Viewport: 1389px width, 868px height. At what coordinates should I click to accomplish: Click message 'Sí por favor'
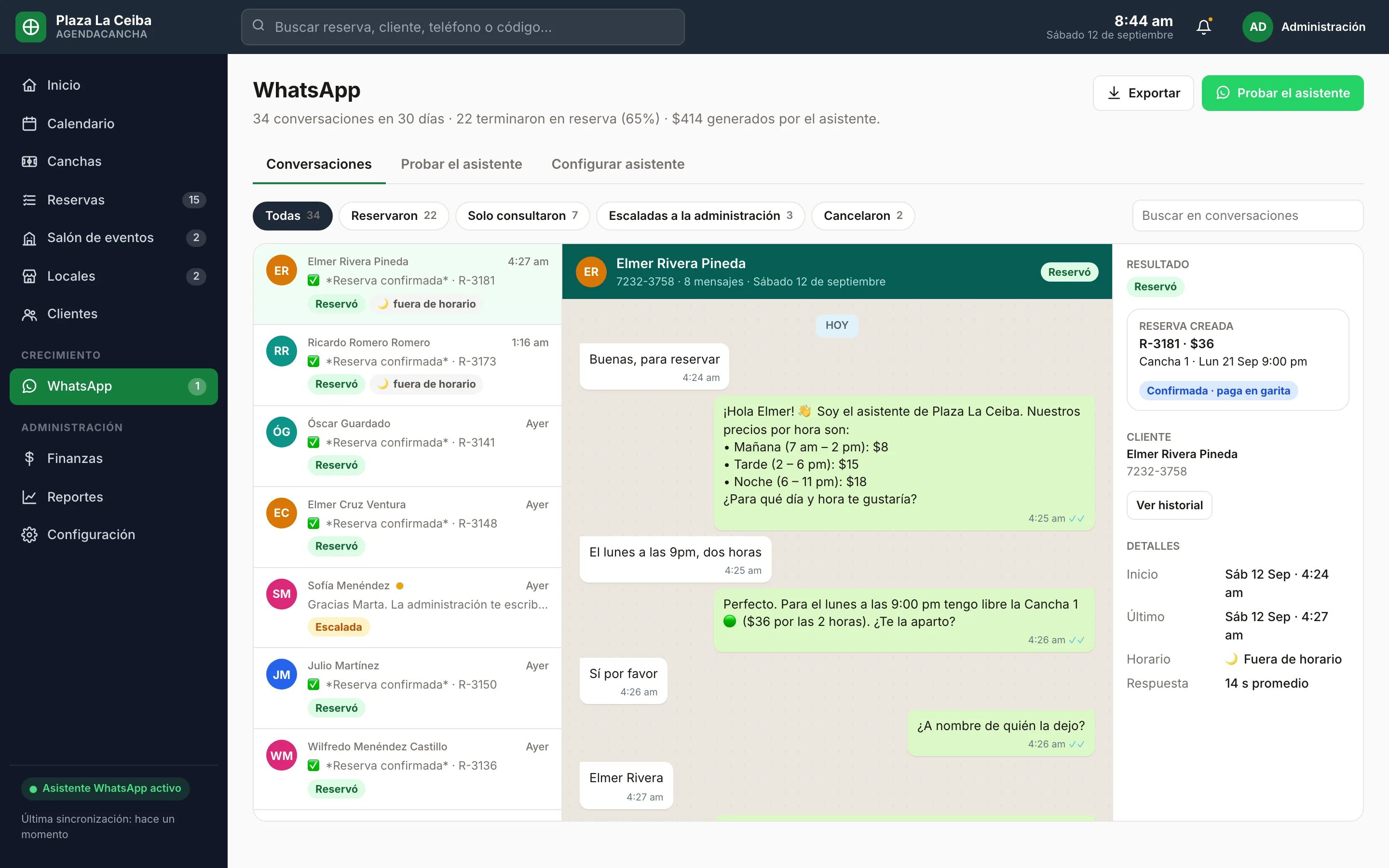[623, 681]
